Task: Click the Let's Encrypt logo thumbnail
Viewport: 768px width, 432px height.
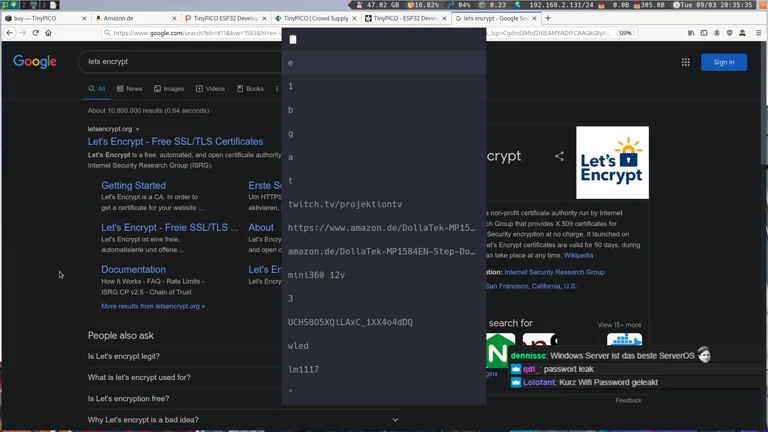Action: 612,162
